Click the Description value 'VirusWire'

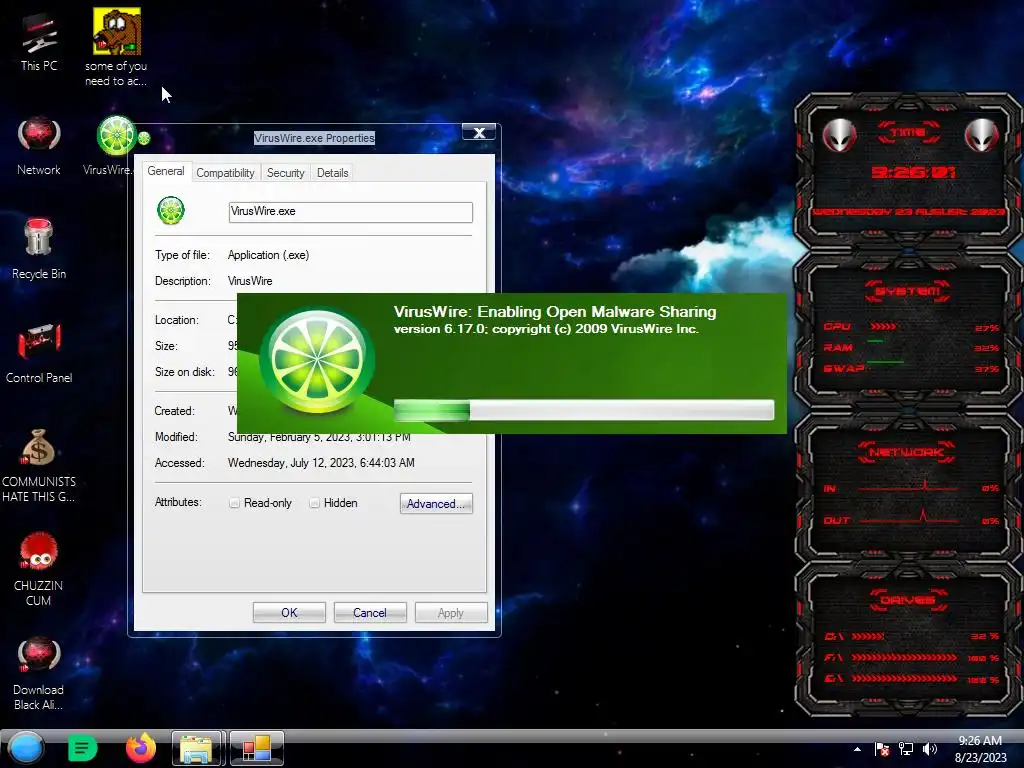(x=250, y=281)
